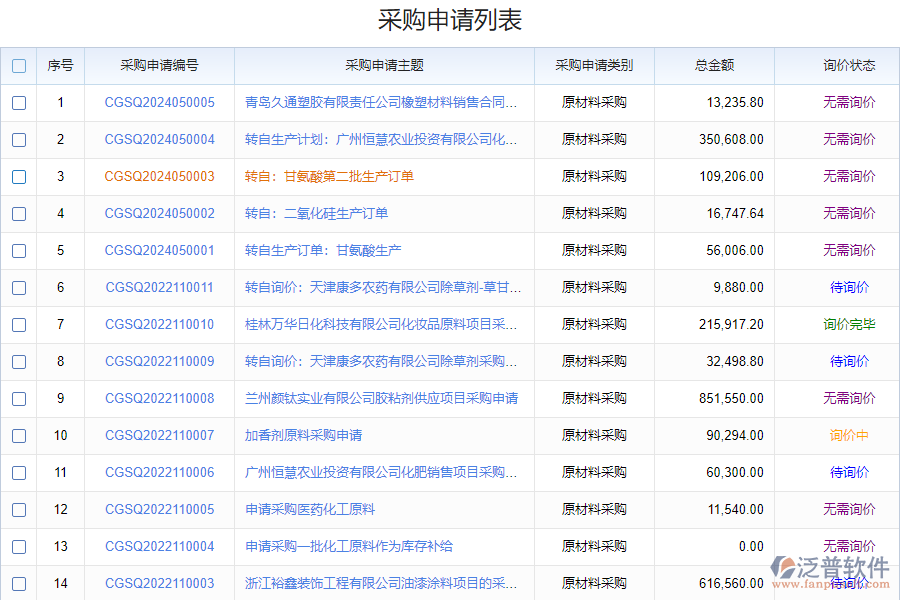Viewport: 900px width, 600px height.
Task: Open request number CGSQ2022110011
Action: (x=159, y=288)
